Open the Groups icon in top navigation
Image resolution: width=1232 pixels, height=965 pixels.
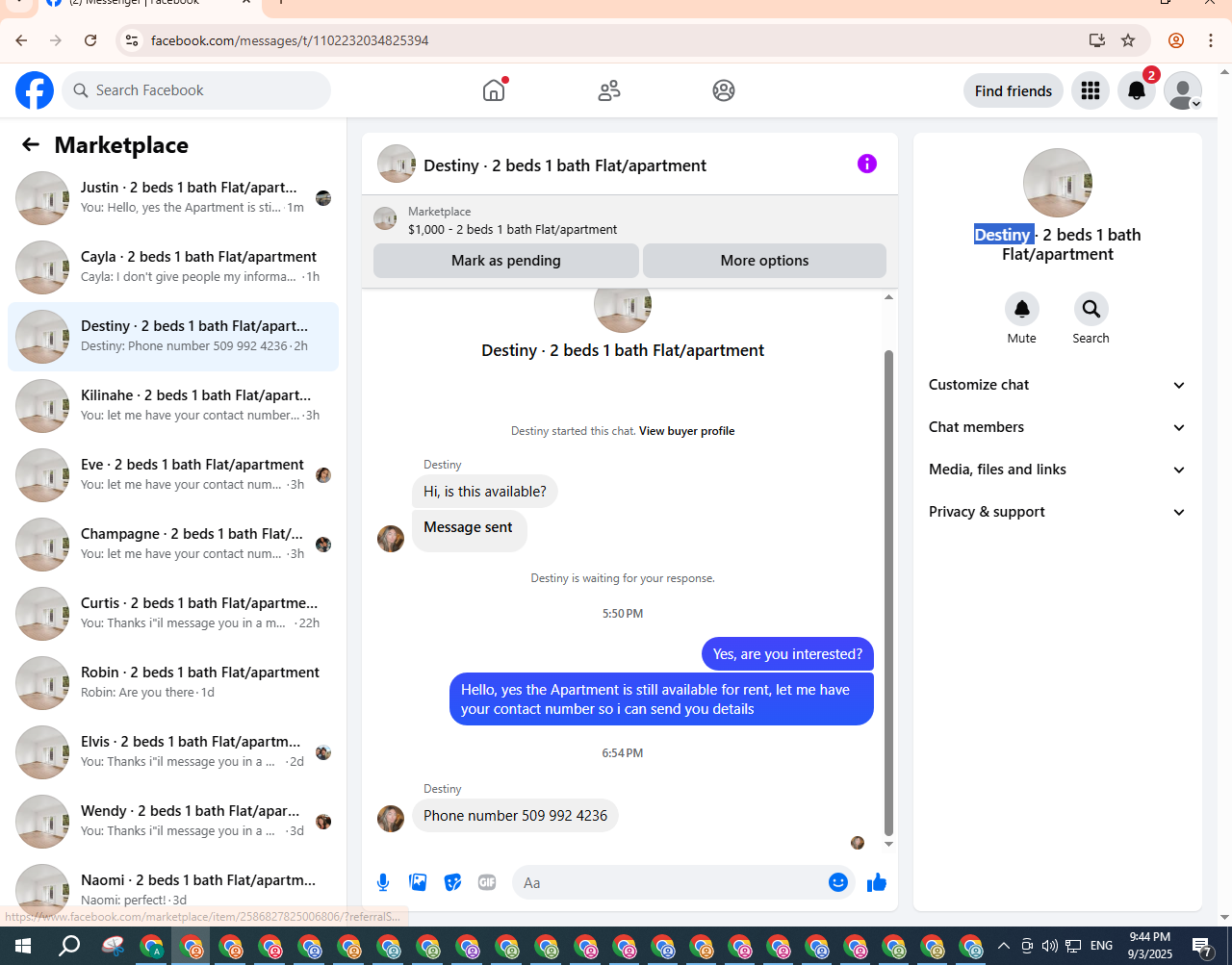(x=724, y=90)
